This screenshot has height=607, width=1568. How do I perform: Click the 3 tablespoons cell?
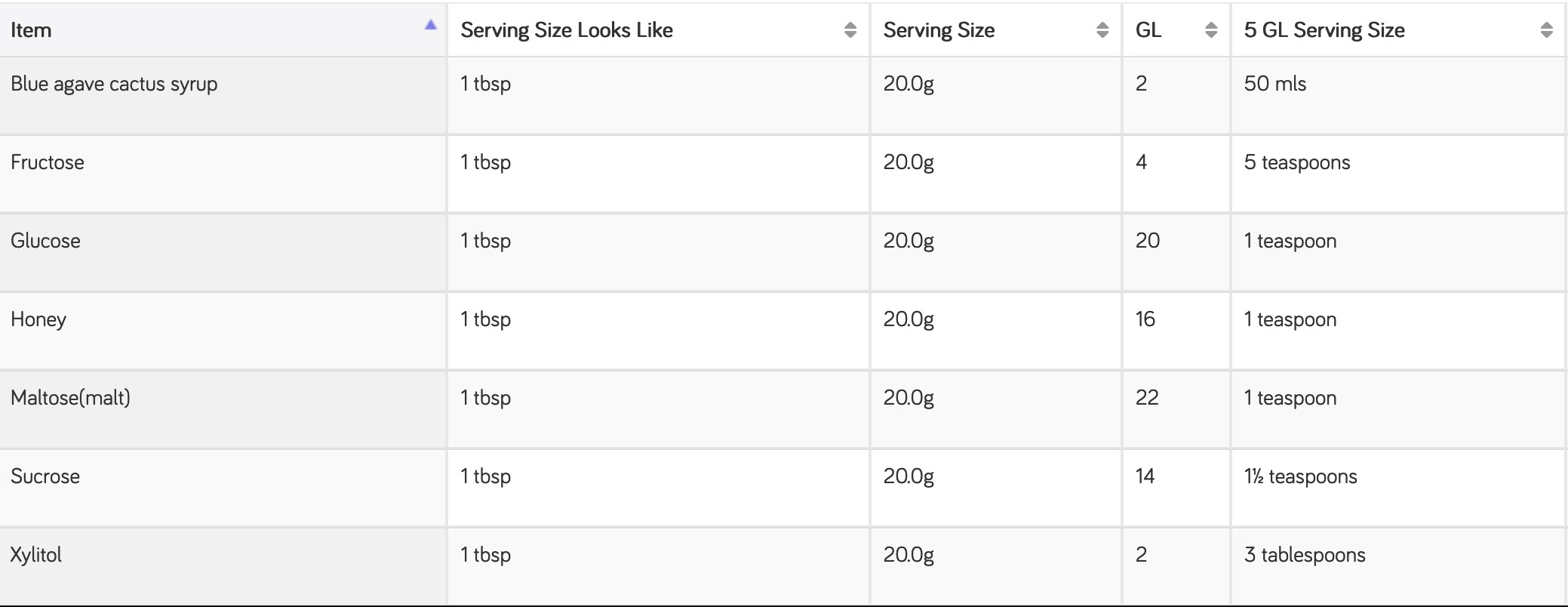pos(1305,555)
